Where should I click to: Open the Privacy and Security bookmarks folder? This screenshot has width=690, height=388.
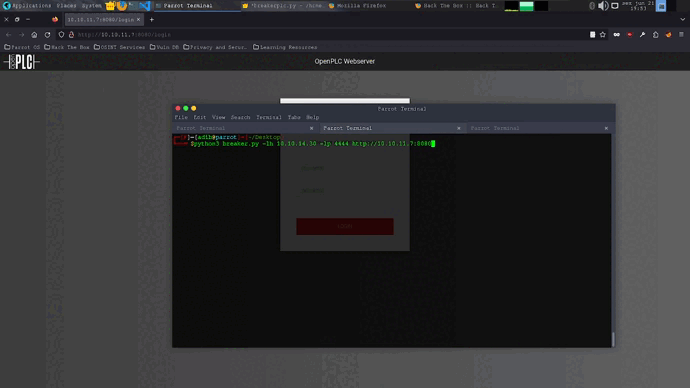coord(215,47)
